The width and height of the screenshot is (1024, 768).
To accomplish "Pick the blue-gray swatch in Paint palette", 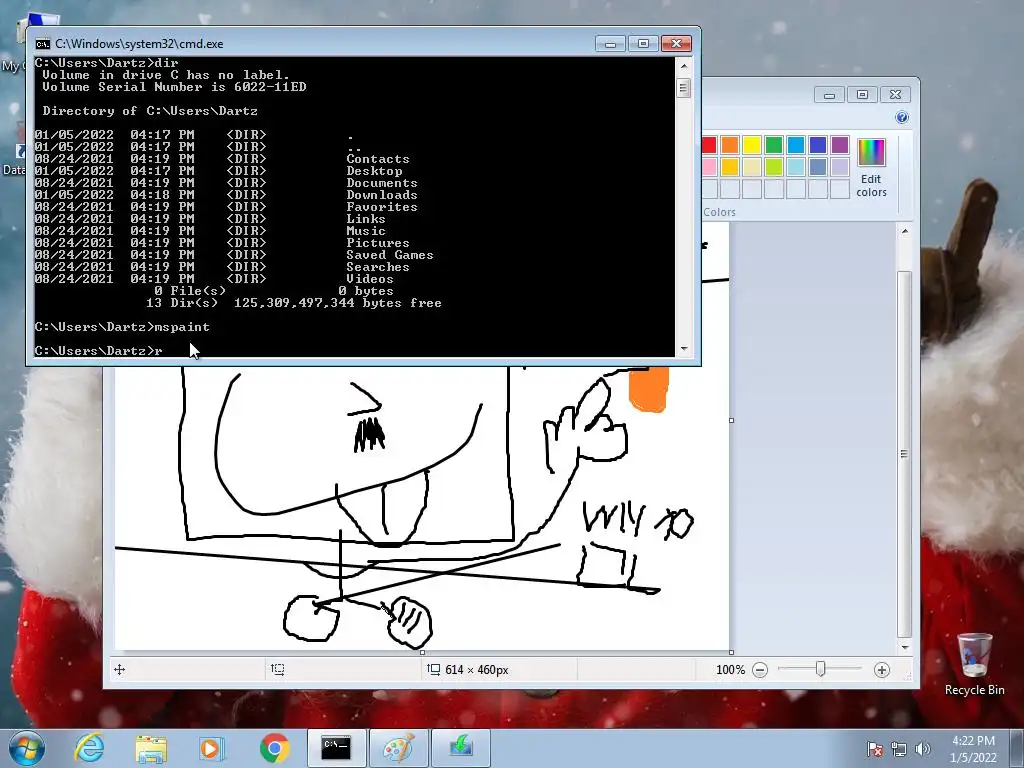I will pos(818,167).
